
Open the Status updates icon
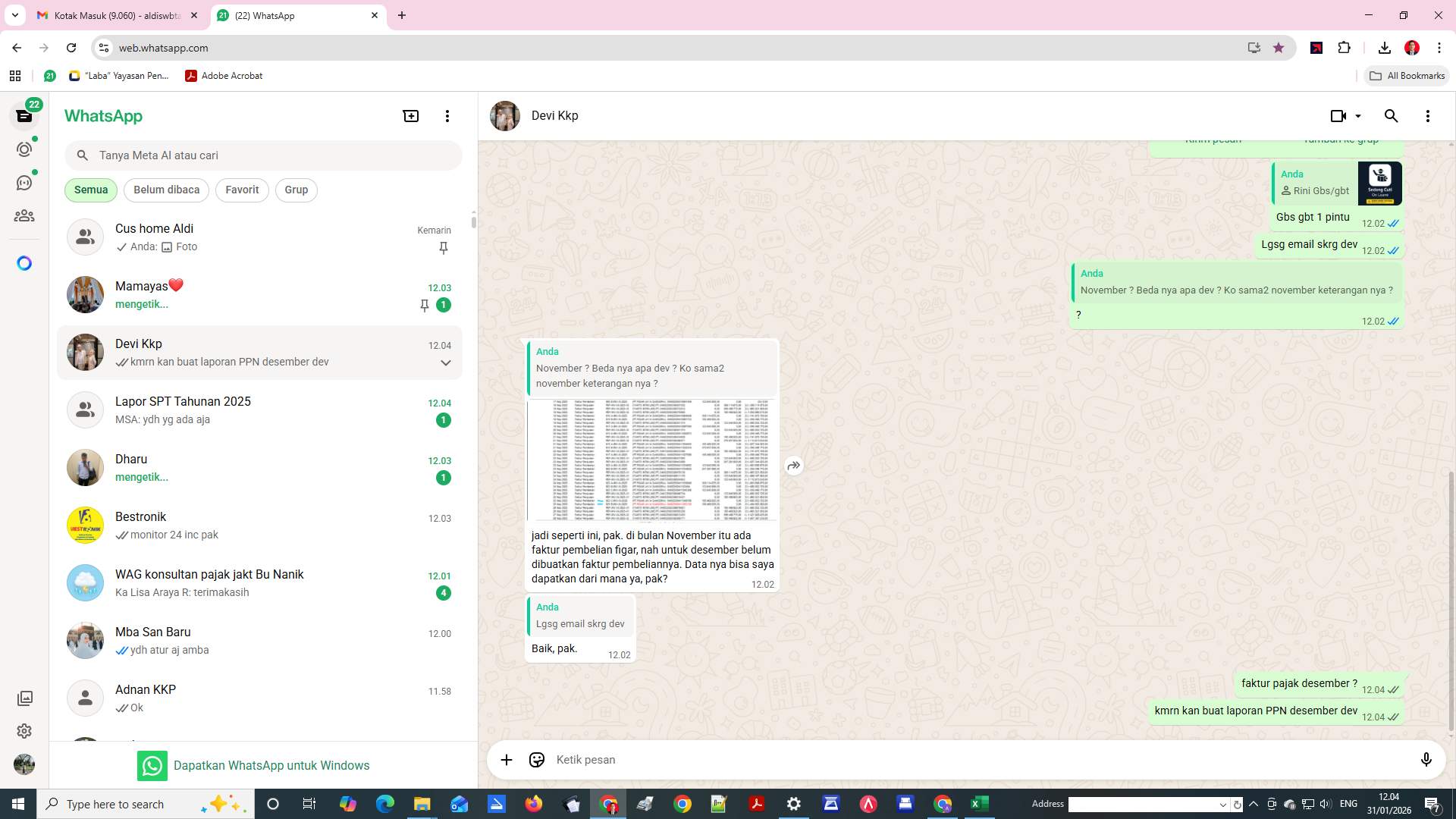pos(24,149)
